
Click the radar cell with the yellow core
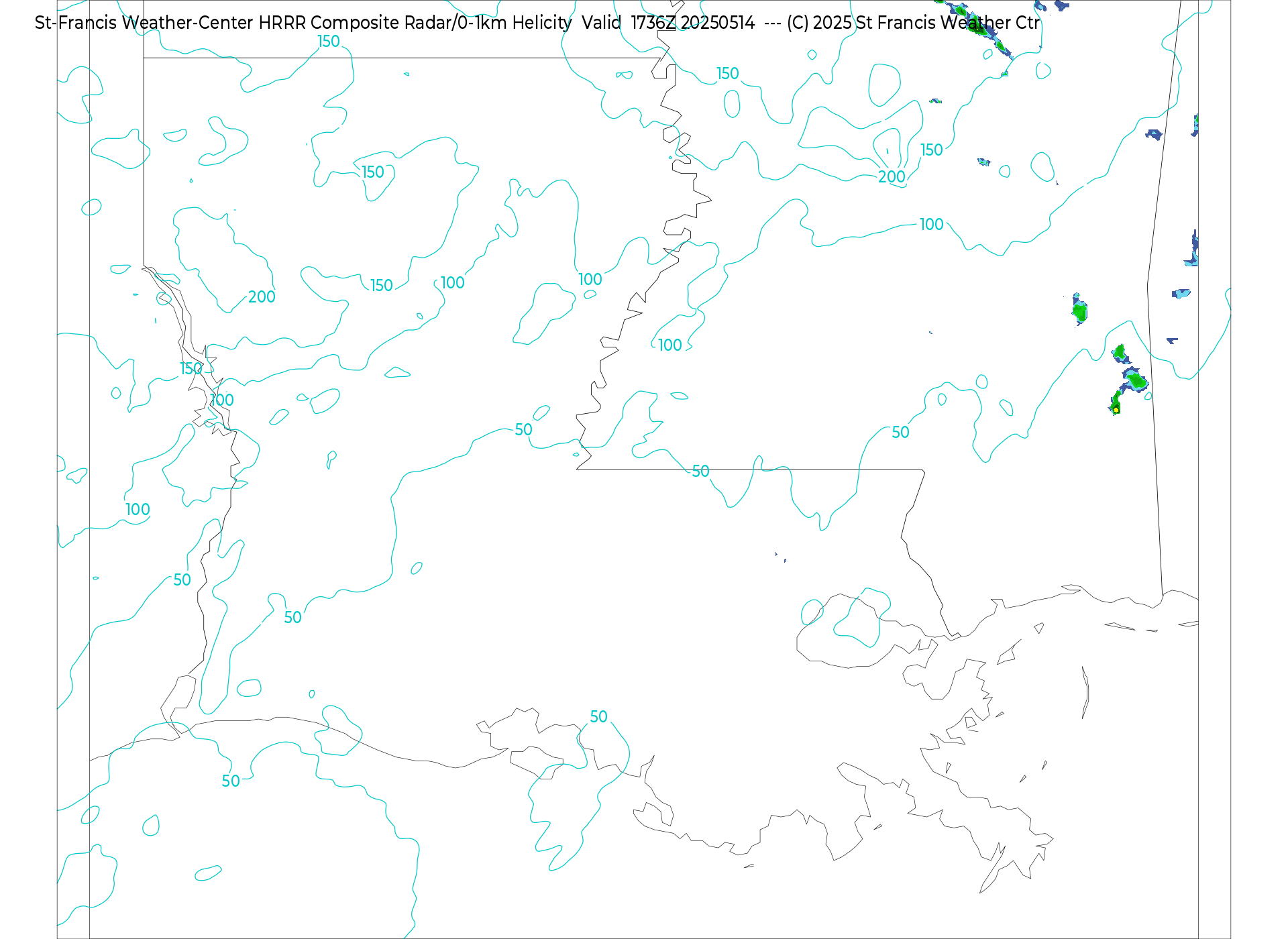(1116, 404)
